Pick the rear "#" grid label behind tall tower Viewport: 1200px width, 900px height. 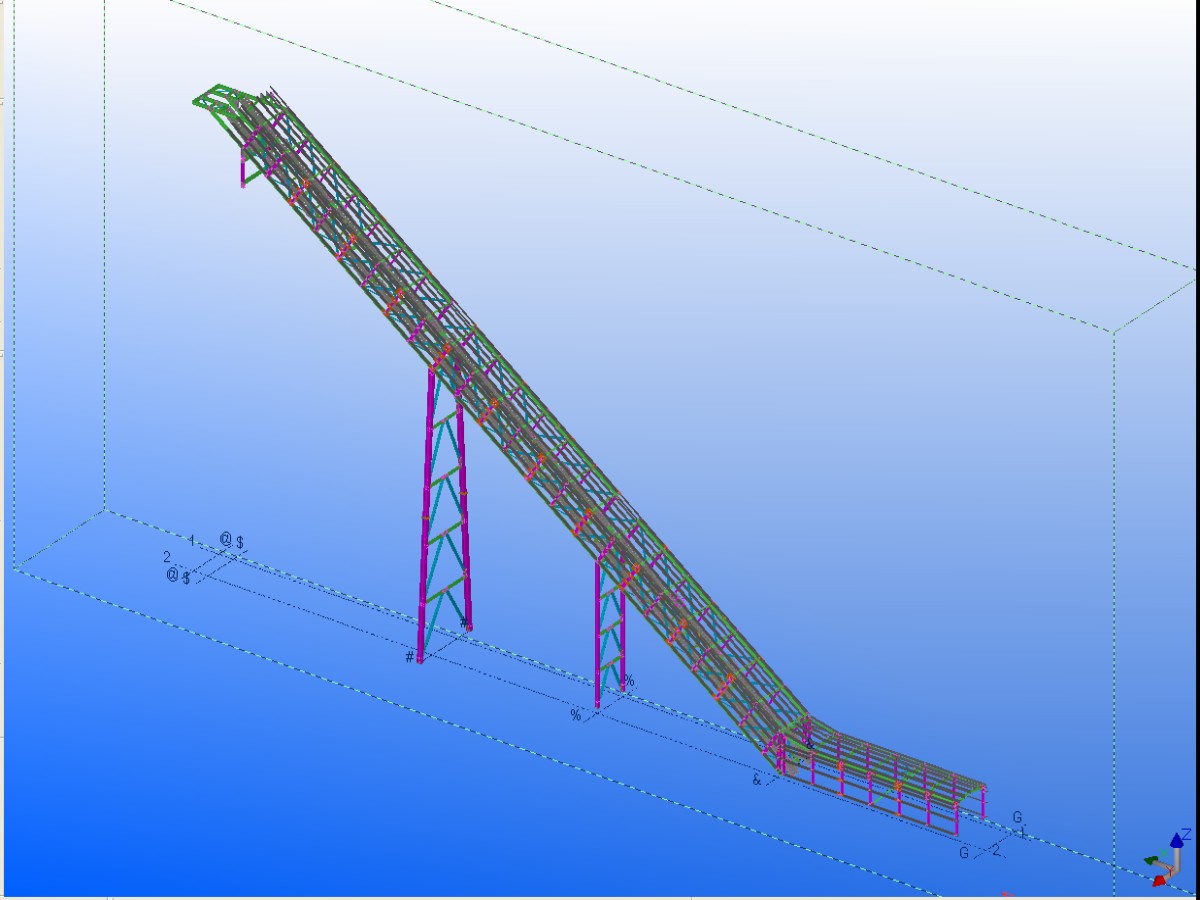coord(463,624)
